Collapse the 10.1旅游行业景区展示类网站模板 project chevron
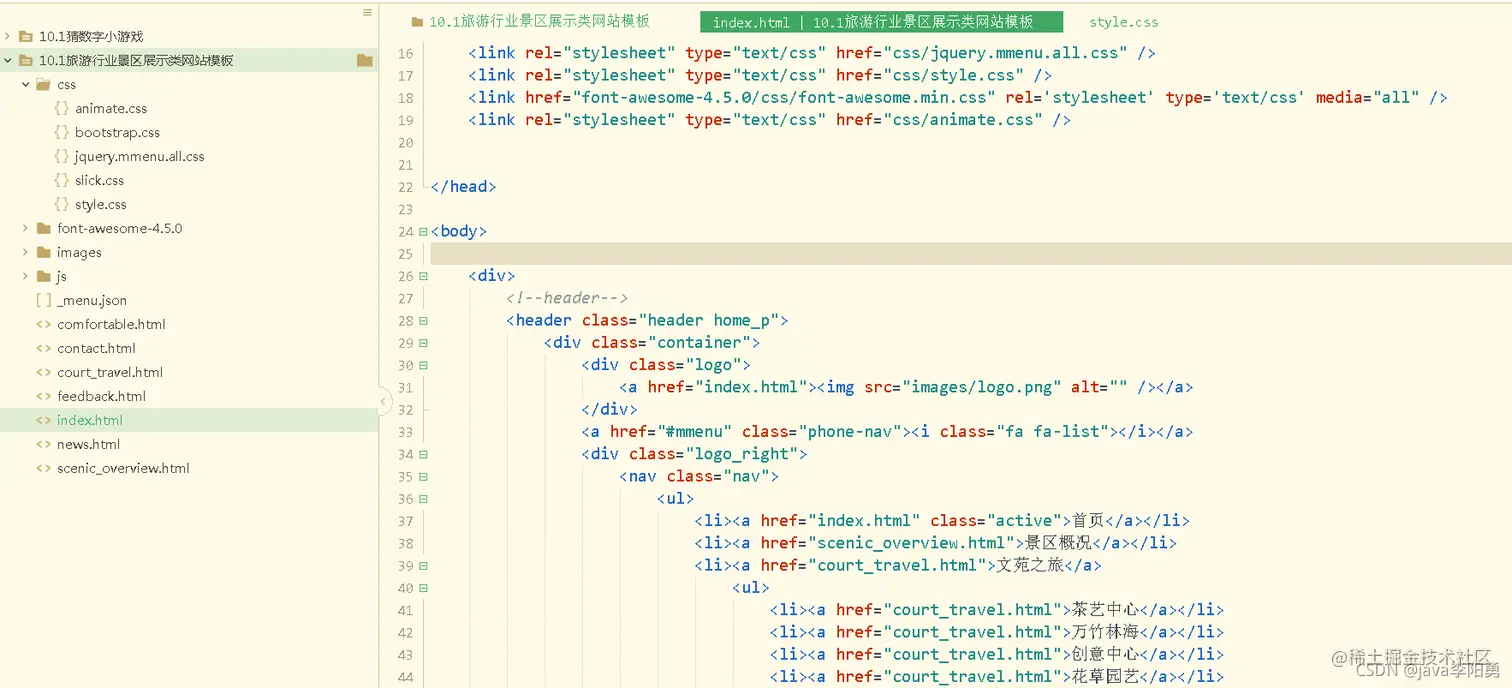This screenshot has width=1512, height=688. pos(8,60)
